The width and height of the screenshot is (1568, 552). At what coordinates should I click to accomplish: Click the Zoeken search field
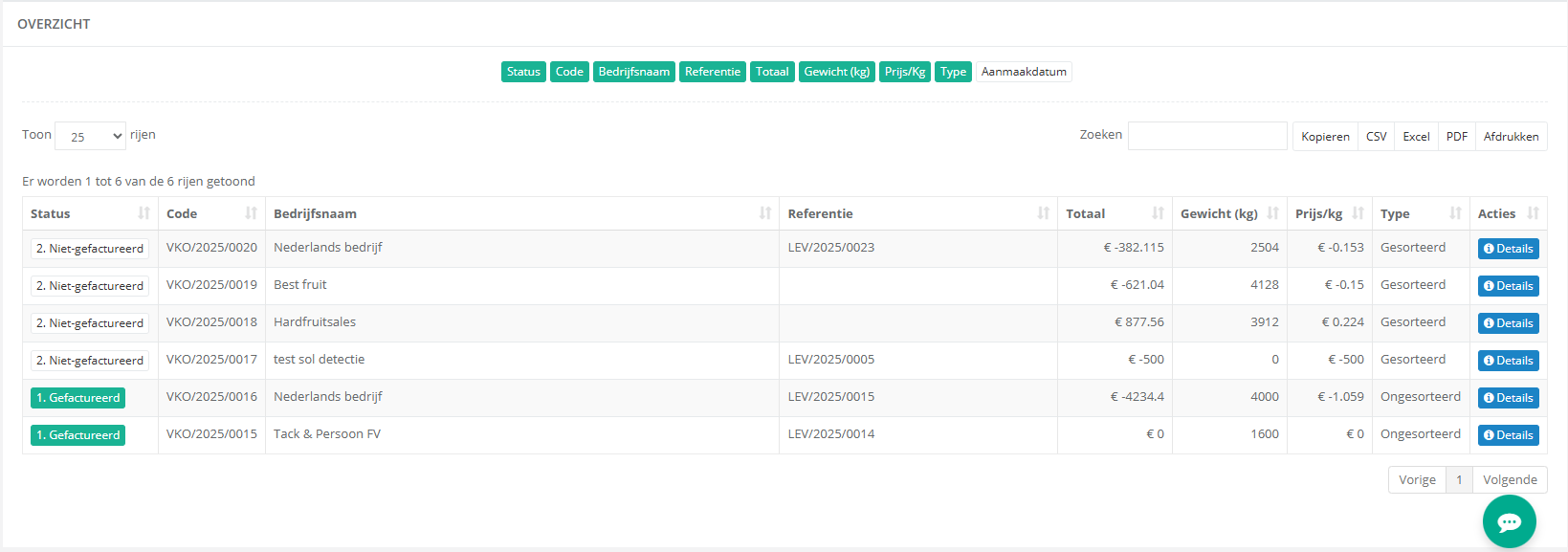click(x=1207, y=136)
